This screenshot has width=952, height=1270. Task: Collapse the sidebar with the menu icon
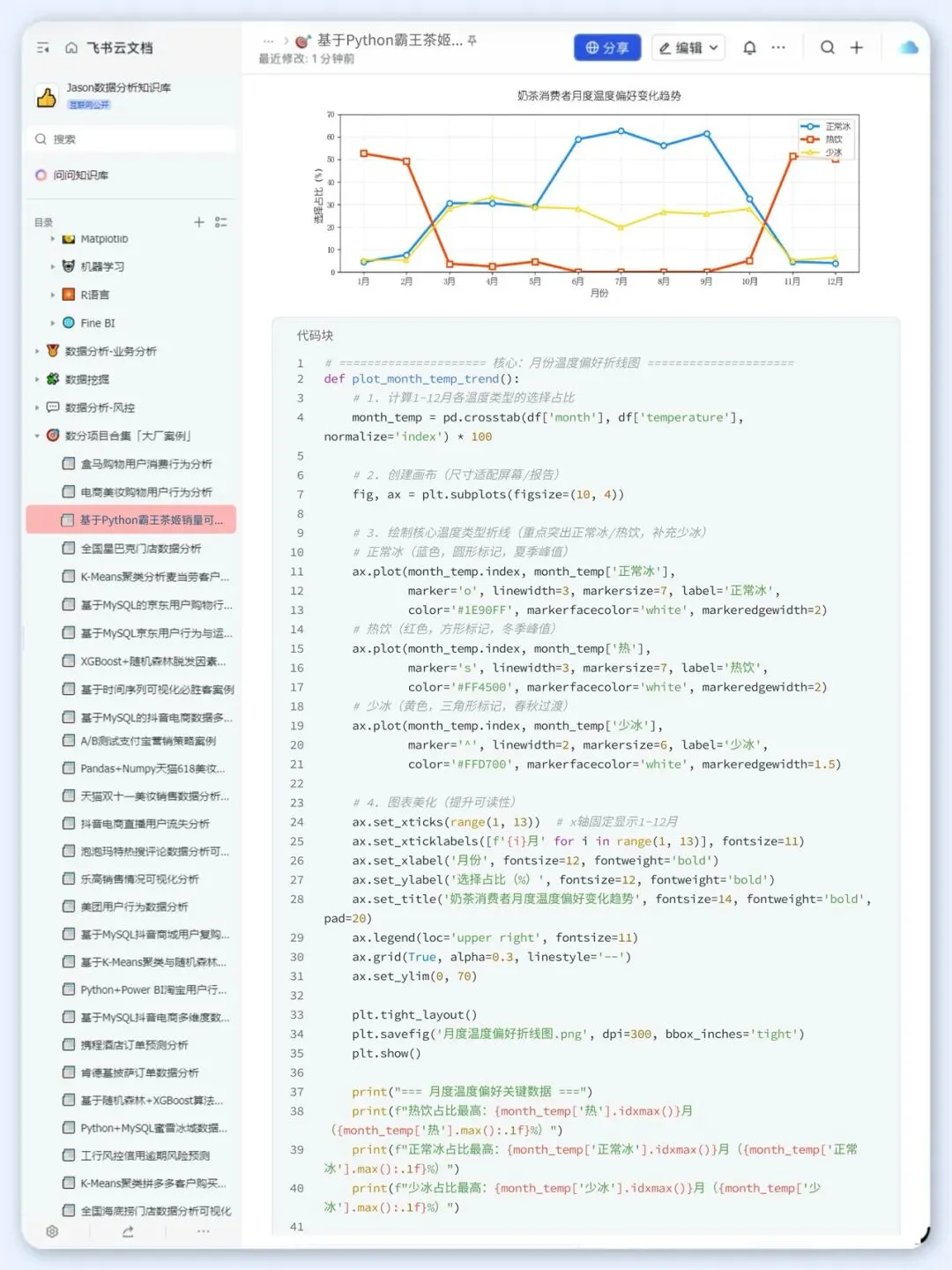click(x=42, y=48)
